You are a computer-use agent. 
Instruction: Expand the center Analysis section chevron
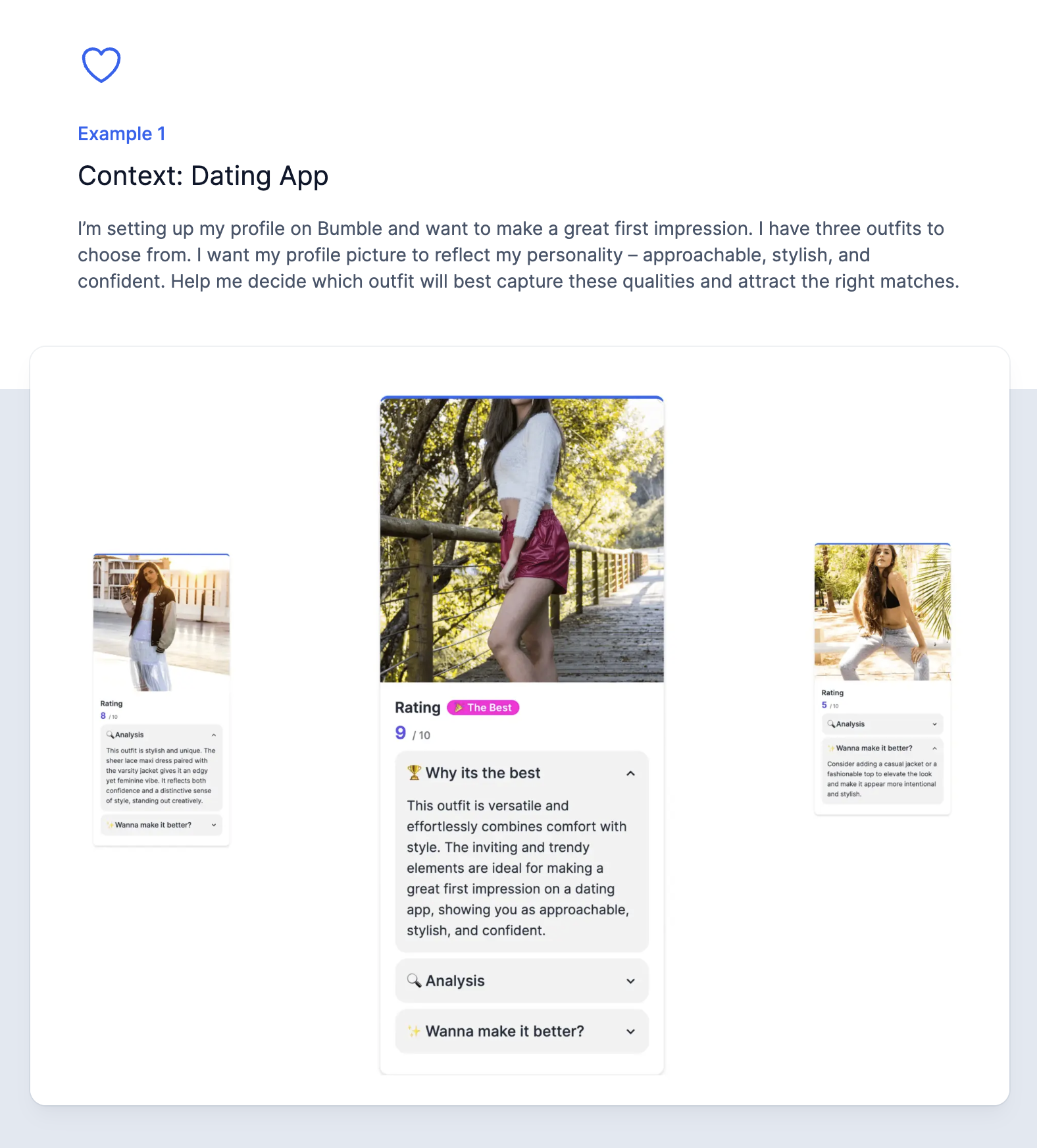[630, 981]
